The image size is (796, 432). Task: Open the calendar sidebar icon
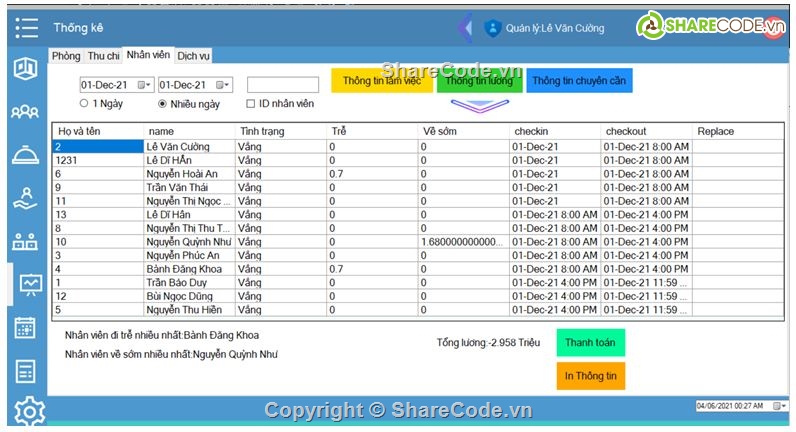pos(25,328)
